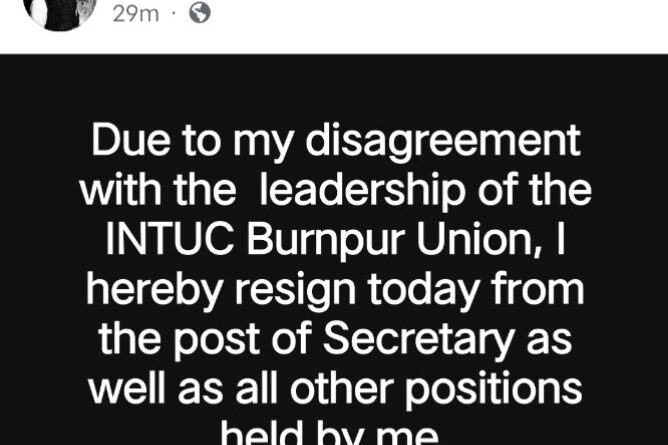Click 'well as all other positions' line
The image size is (668, 445).
coord(335,389)
